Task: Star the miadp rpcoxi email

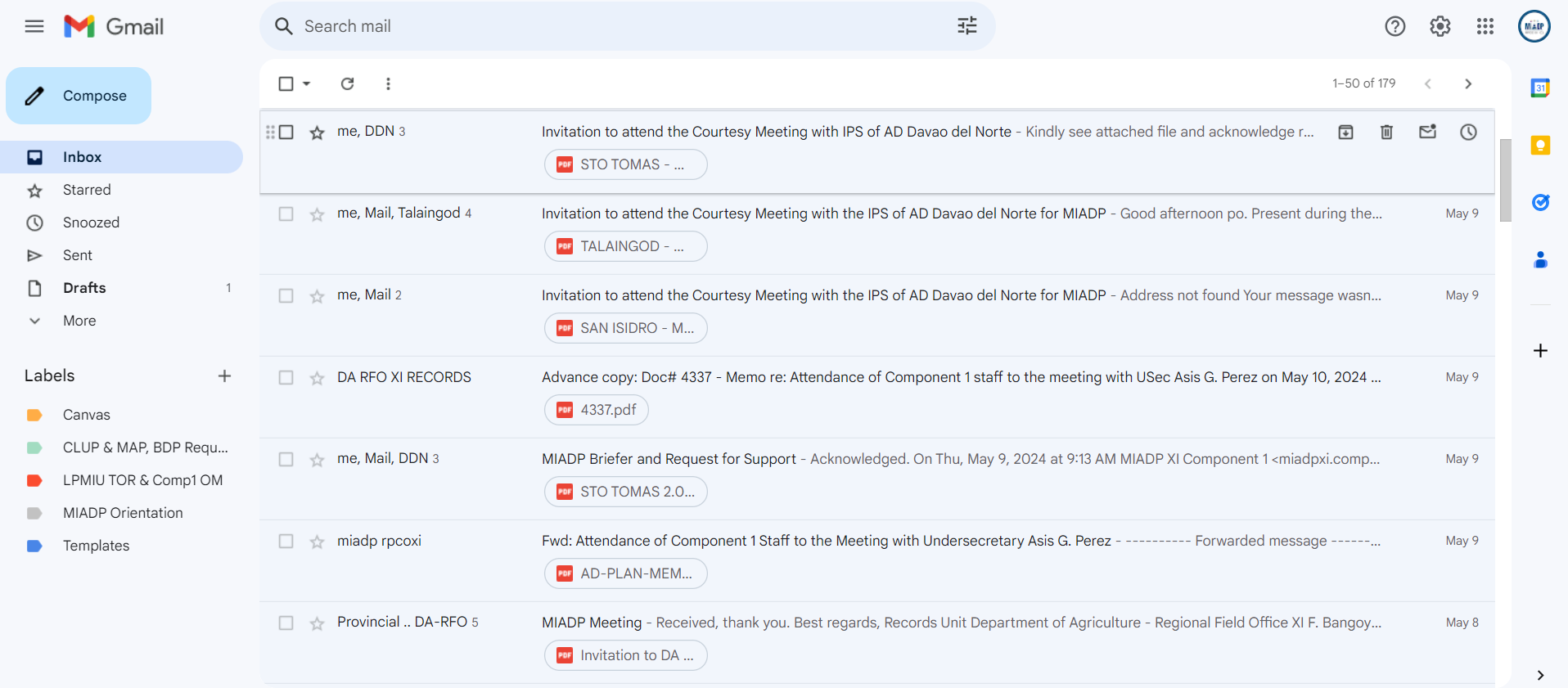Action: 317,542
